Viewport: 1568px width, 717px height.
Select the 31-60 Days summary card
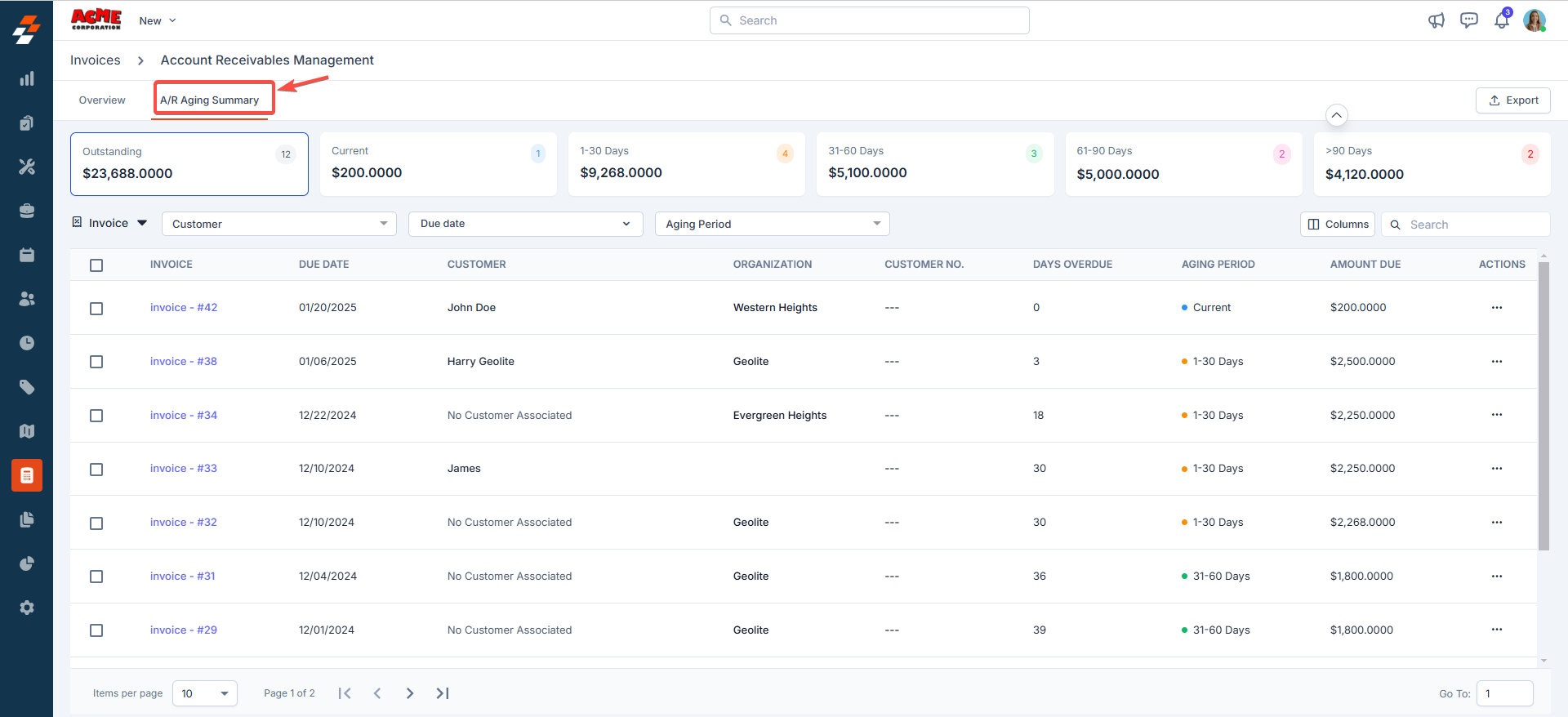935,164
